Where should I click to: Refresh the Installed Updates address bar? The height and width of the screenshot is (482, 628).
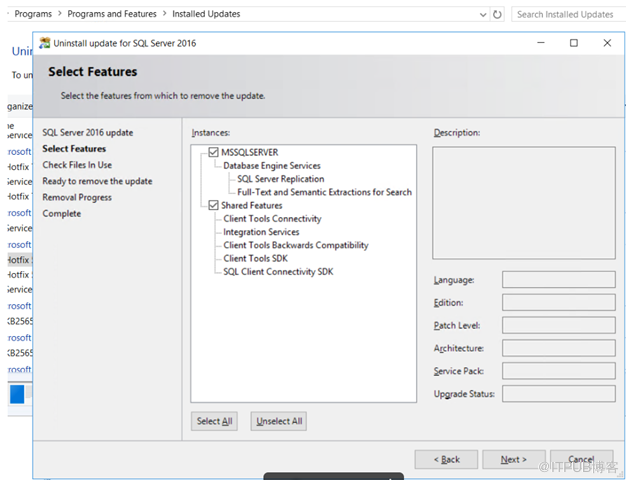click(497, 14)
